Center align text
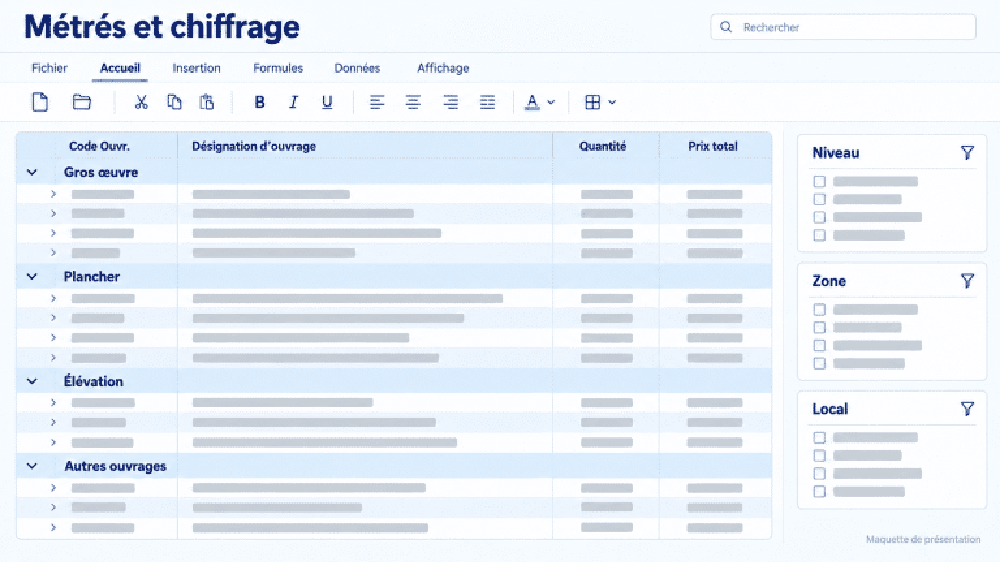Viewport: 1000px width, 562px height. pos(413,102)
